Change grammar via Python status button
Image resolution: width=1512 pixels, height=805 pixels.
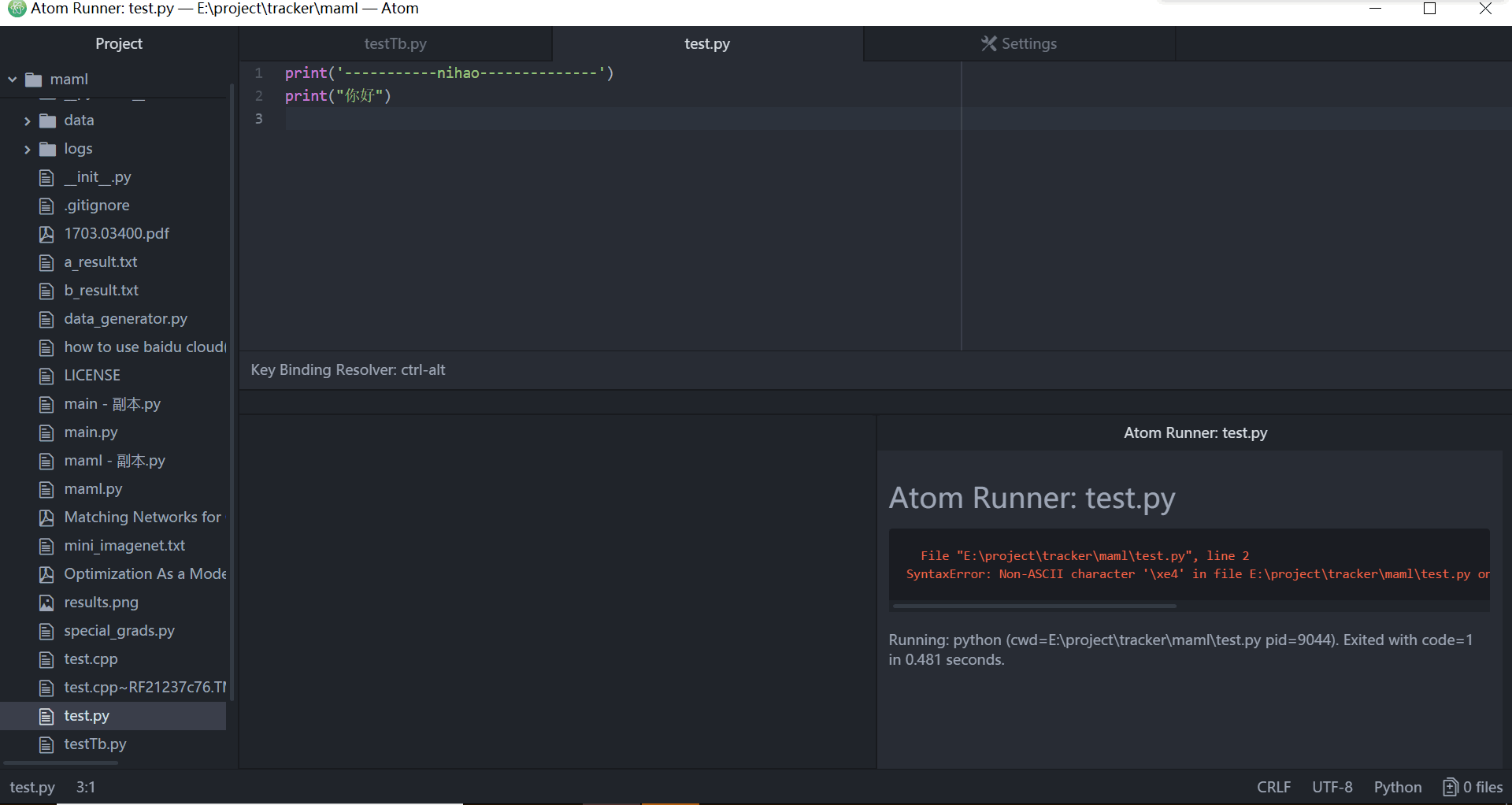click(1398, 787)
